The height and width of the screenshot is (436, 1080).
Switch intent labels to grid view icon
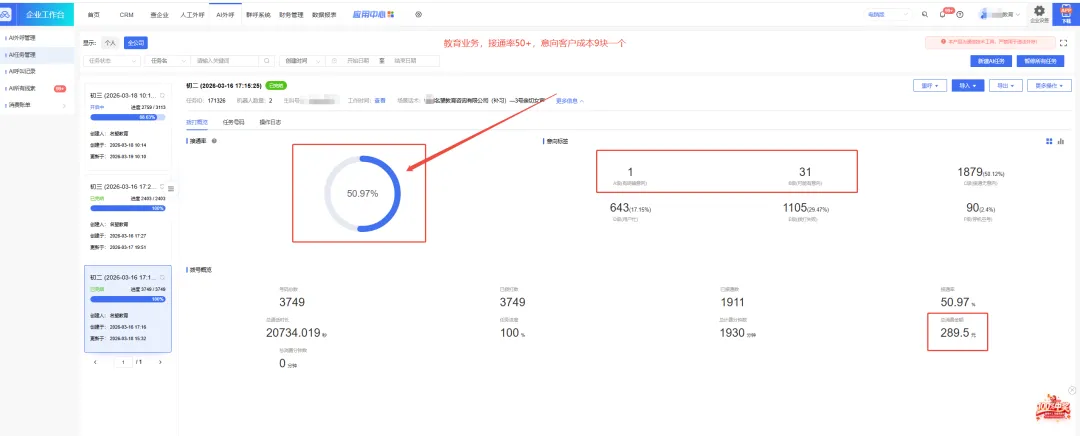pos(1049,141)
